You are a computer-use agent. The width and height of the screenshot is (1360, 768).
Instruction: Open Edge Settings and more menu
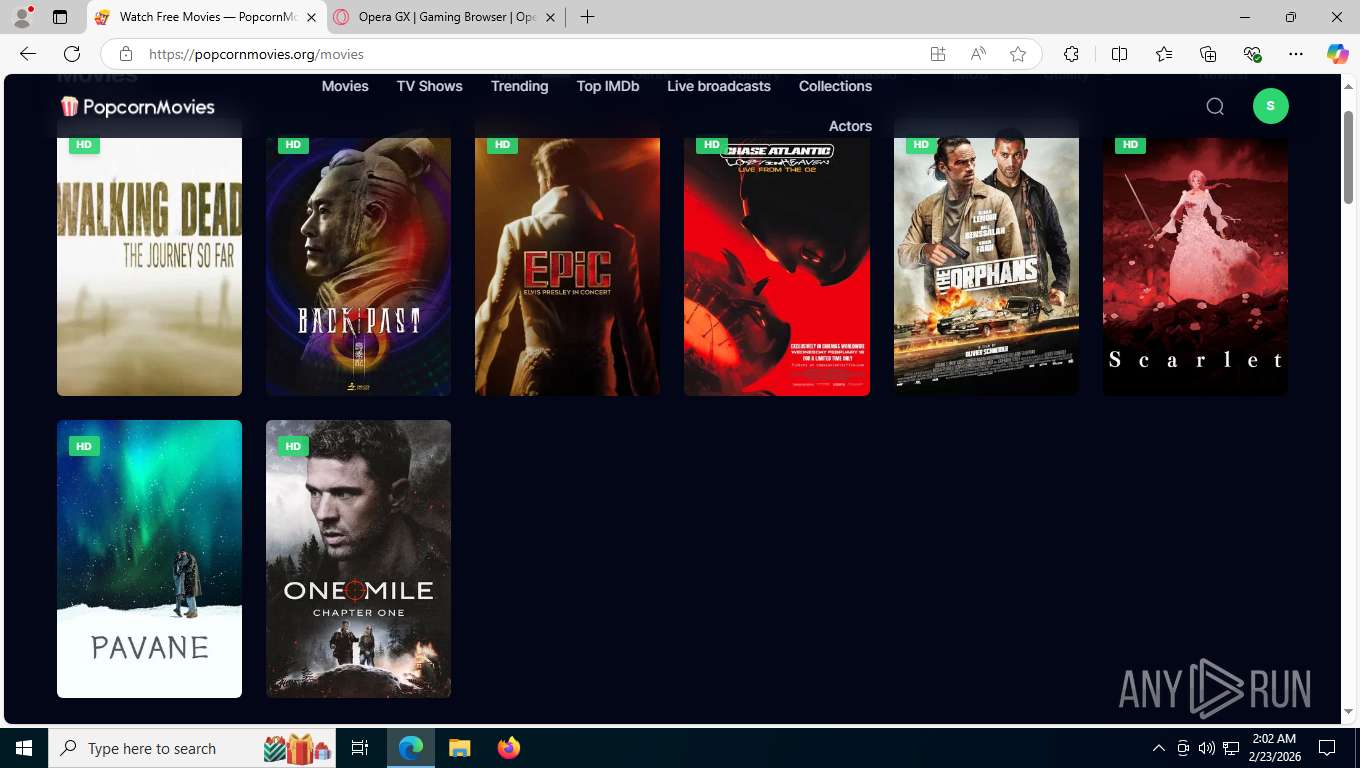[1296, 54]
